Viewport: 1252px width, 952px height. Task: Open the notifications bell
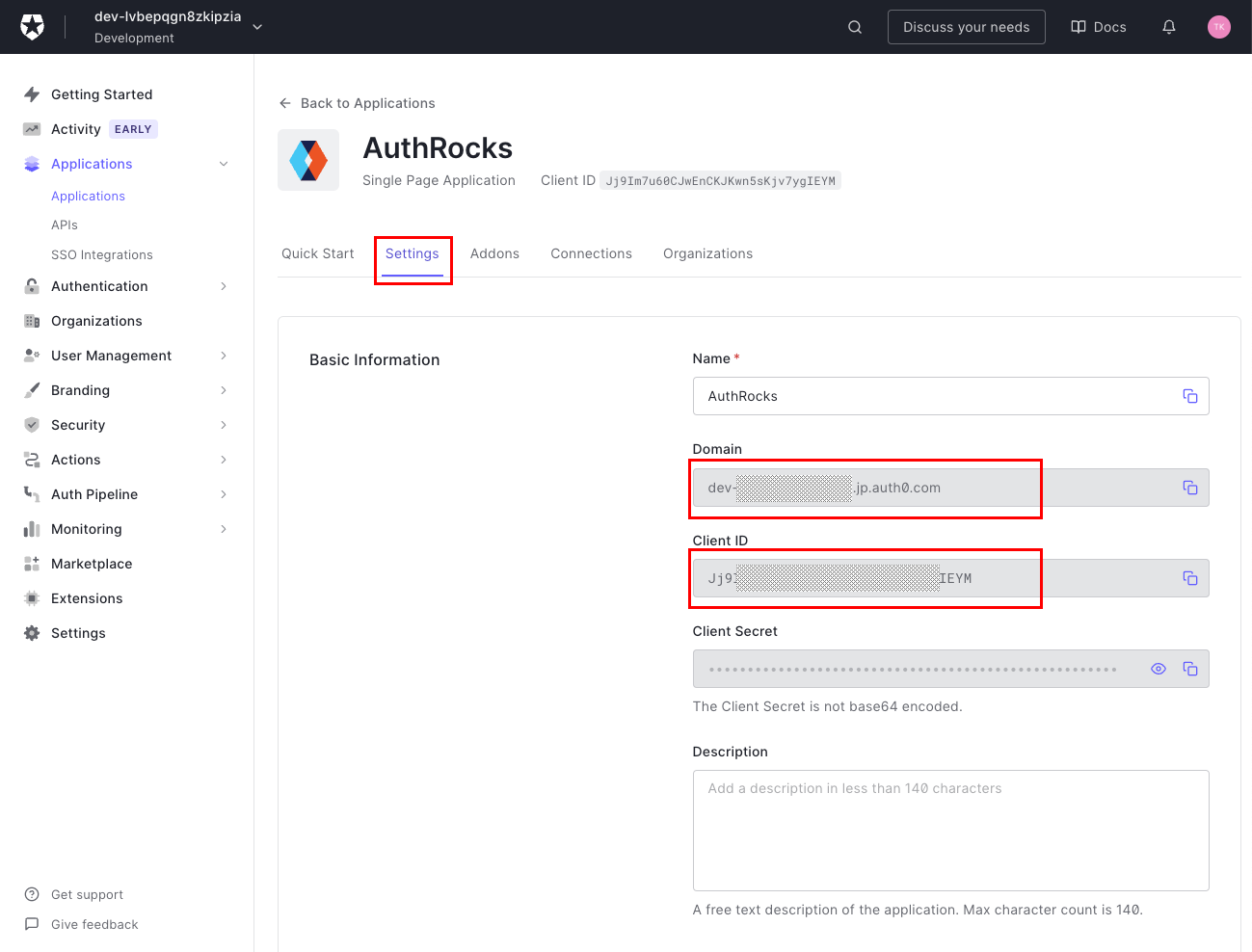(1168, 27)
